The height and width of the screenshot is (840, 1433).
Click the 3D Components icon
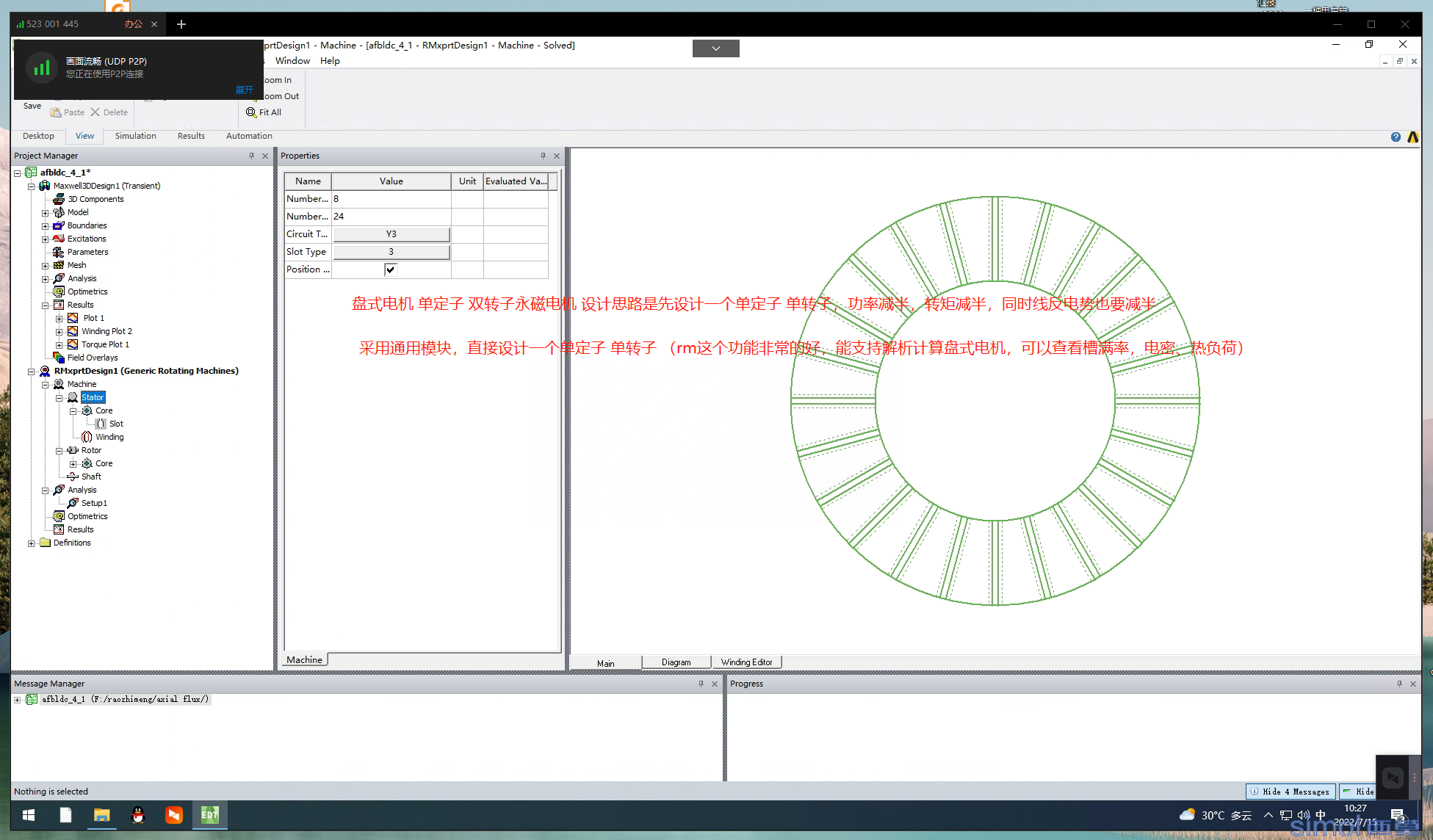point(59,199)
